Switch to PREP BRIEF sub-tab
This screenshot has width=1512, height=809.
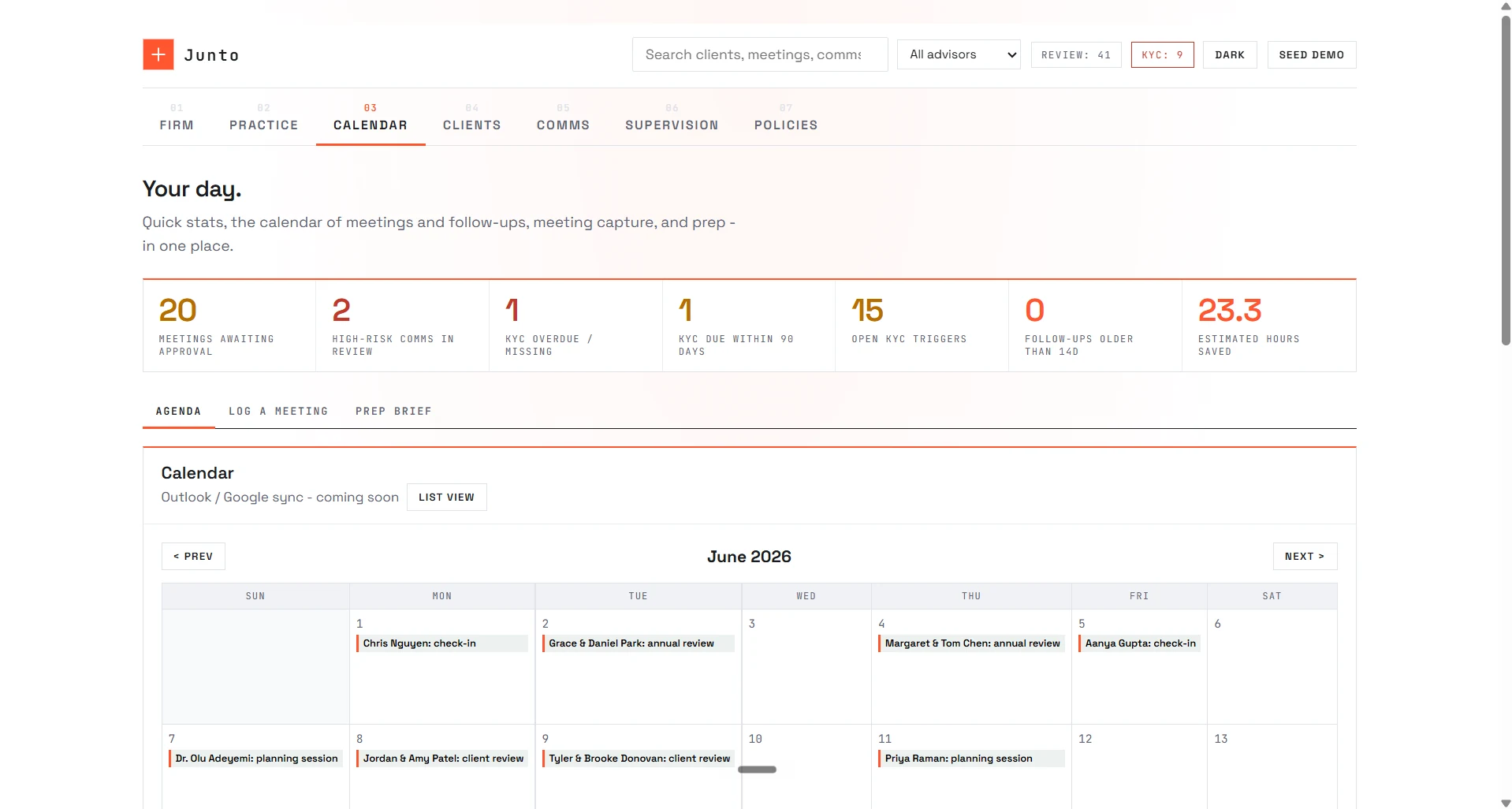click(x=393, y=411)
